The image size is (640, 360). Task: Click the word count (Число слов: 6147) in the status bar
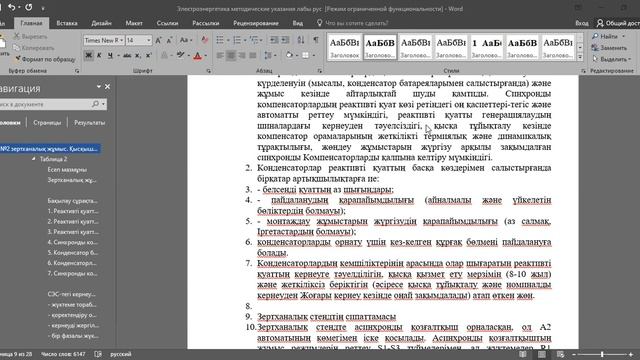(x=63, y=354)
